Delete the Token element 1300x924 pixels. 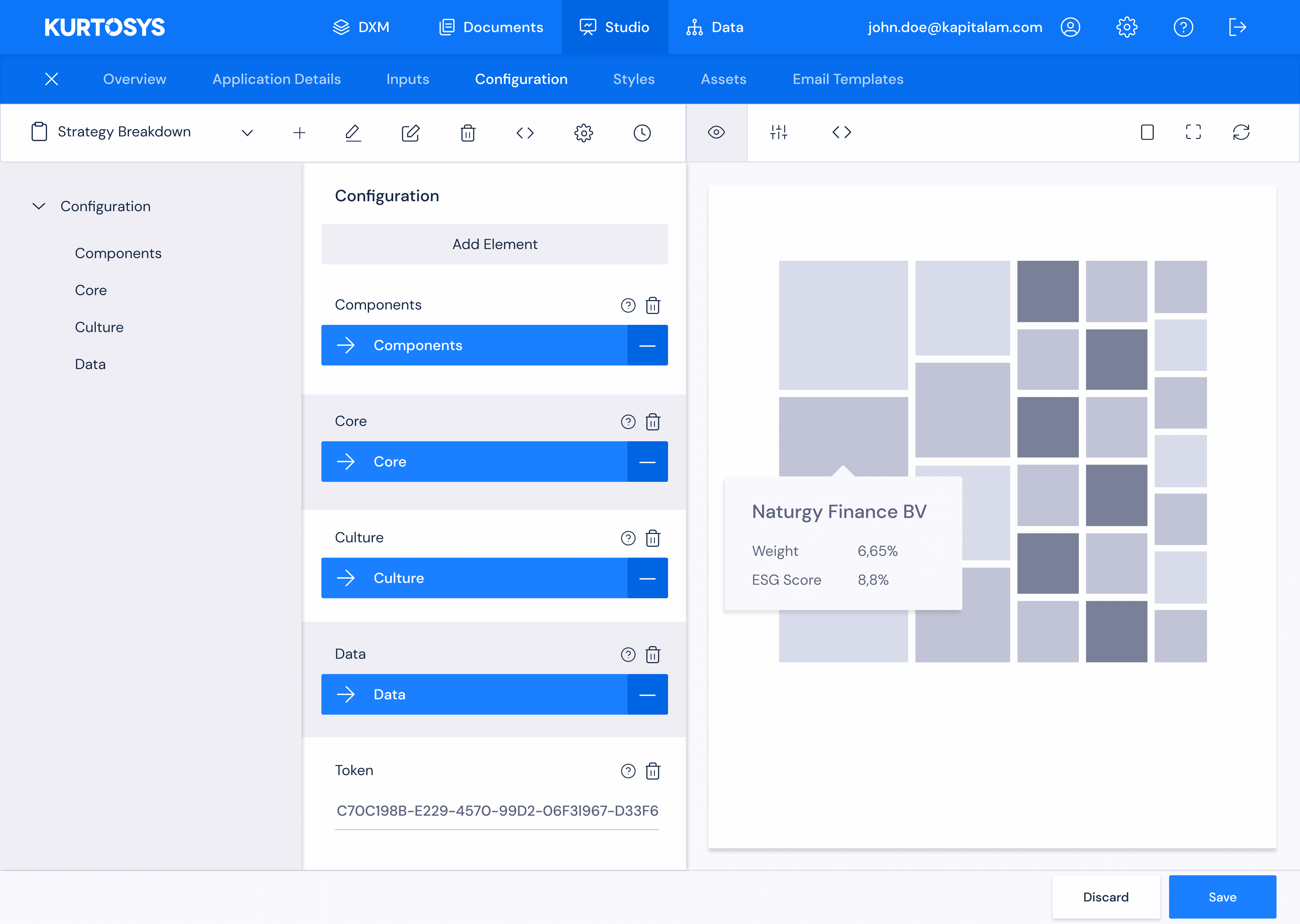click(x=653, y=771)
